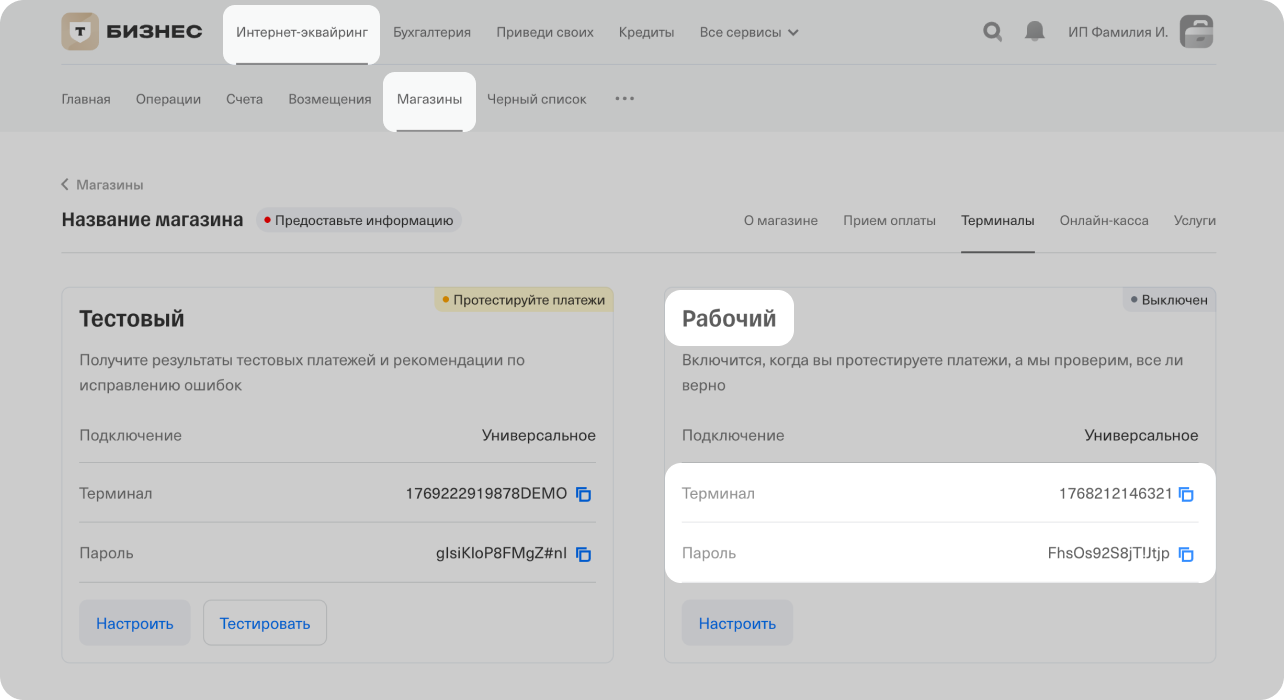Click the briefcase profile avatar
The image size is (1284, 700).
(1196, 32)
